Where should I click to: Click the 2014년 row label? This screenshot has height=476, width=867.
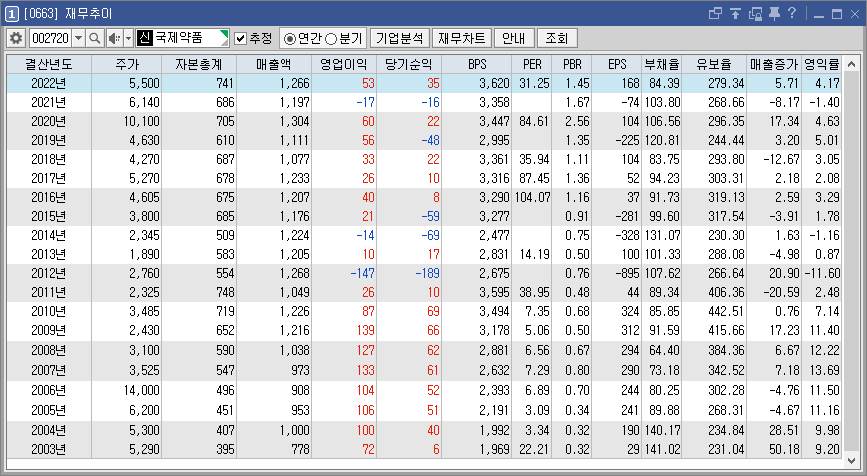click(x=49, y=236)
